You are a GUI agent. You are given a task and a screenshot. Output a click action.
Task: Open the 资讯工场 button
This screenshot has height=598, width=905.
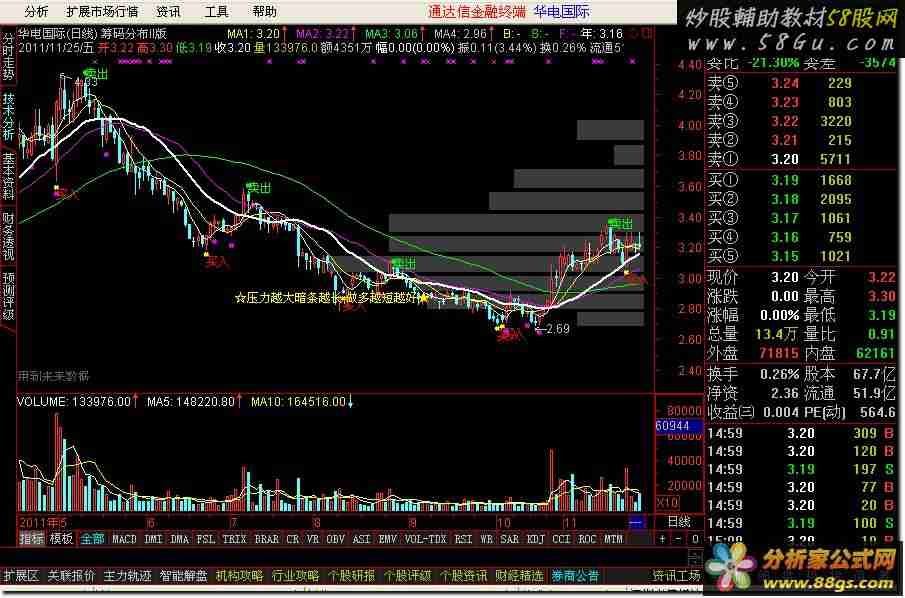tap(676, 575)
